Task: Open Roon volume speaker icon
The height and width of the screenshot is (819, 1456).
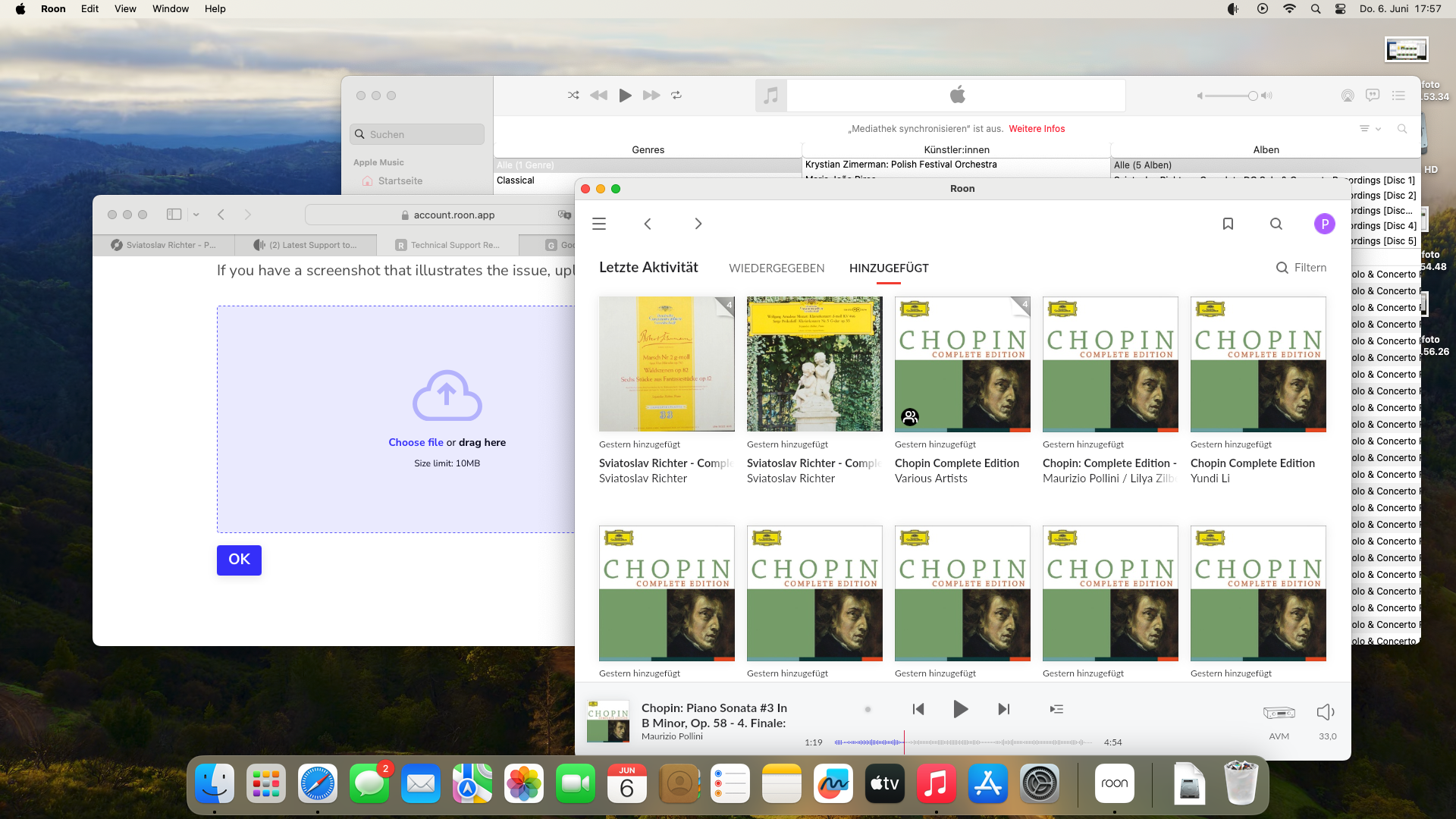Action: tap(1326, 712)
